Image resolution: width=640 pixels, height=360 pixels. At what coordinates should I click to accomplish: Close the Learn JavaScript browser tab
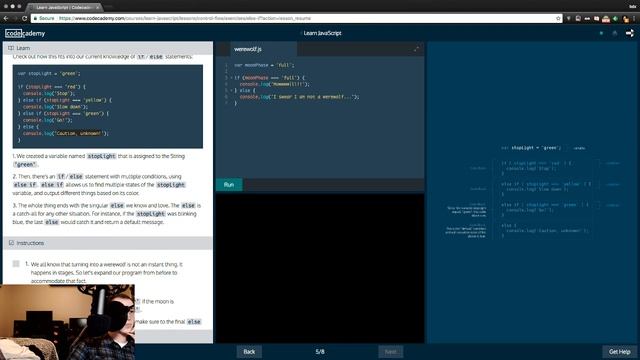pyautogui.click(x=98, y=7)
